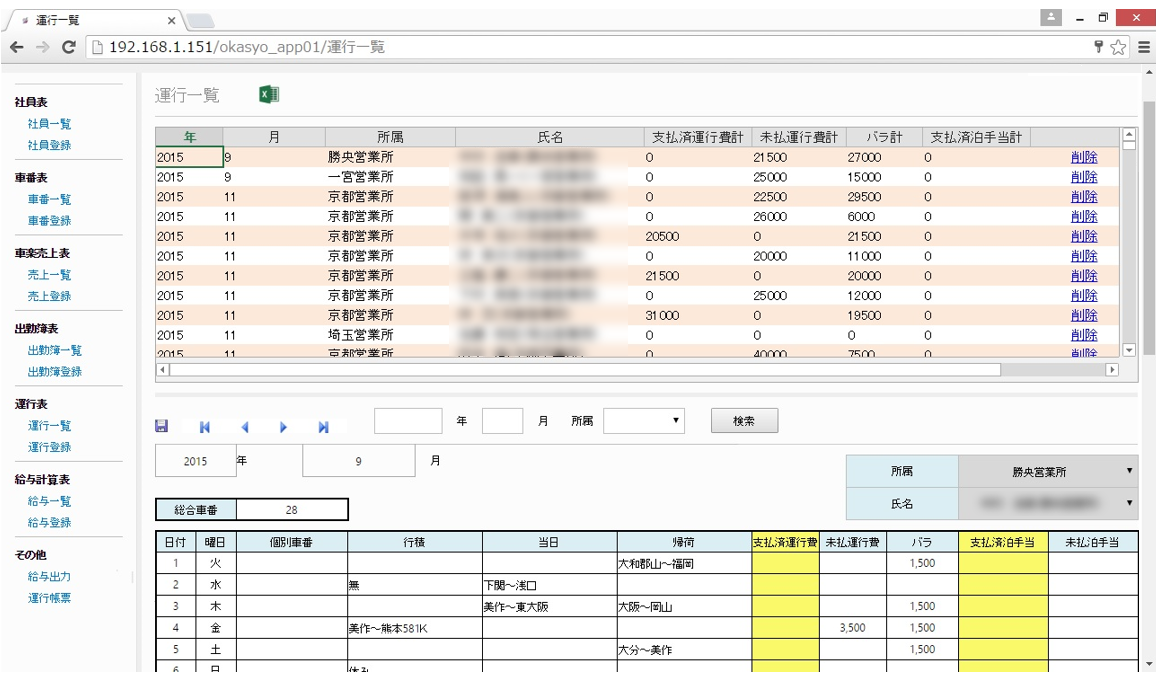This screenshot has height=690, width=1156.
Task: Click the 年 input field beside the search button
Action: [408, 420]
